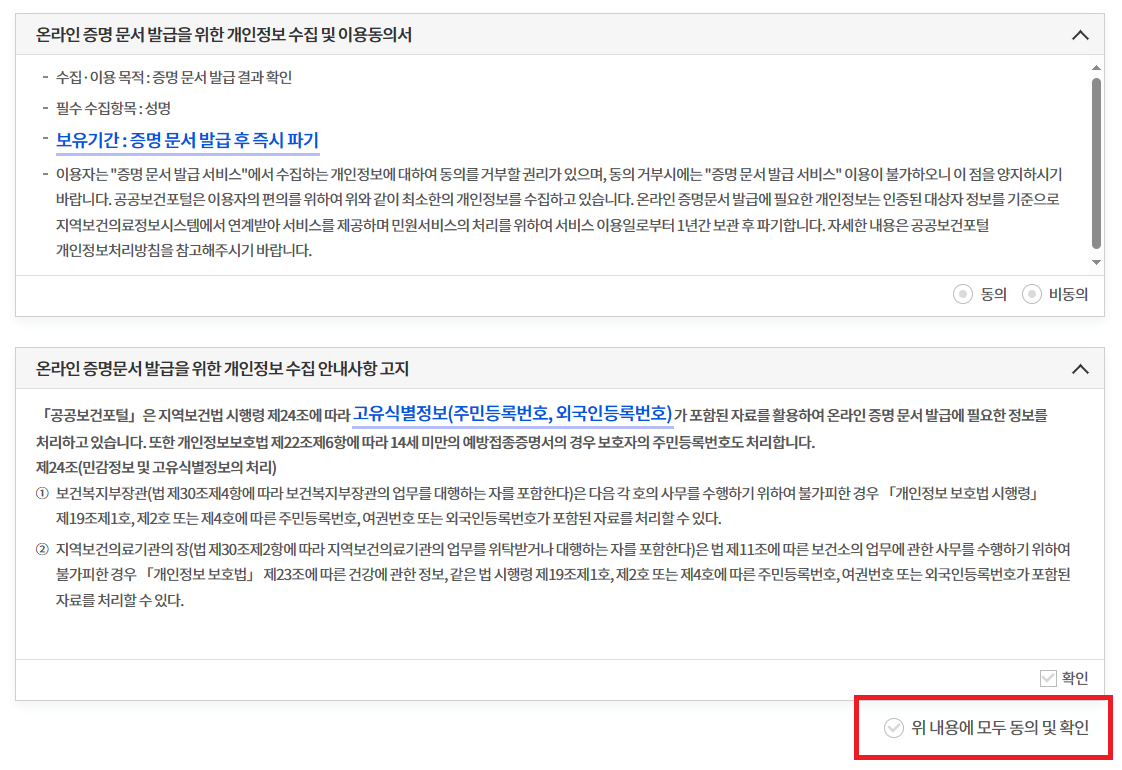1122x770 pixels.
Task: Click the 비동의 radio circle icon
Action: [x=1031, y=295]
